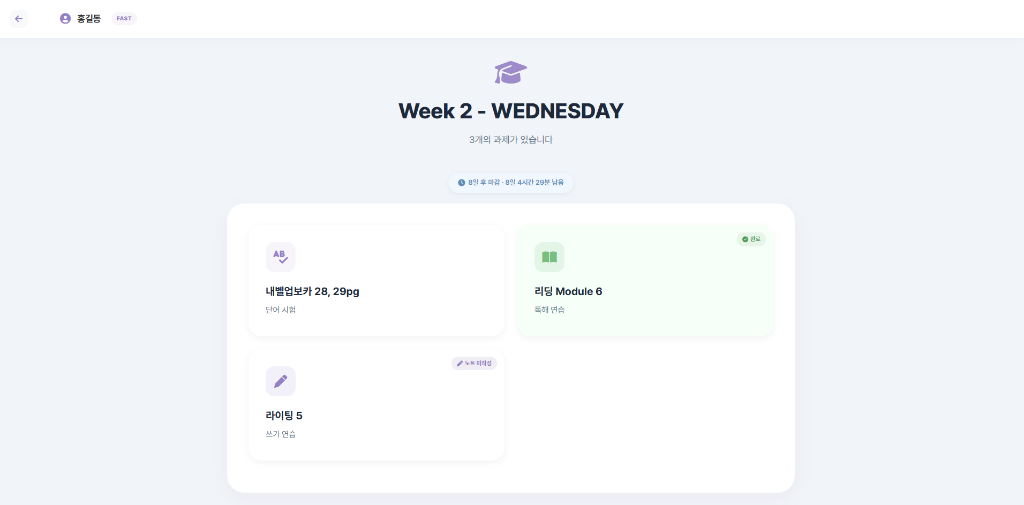
Task: Click the 독해 연습 subtitle text
Action: pyautogui.click(x=549, y=310)
